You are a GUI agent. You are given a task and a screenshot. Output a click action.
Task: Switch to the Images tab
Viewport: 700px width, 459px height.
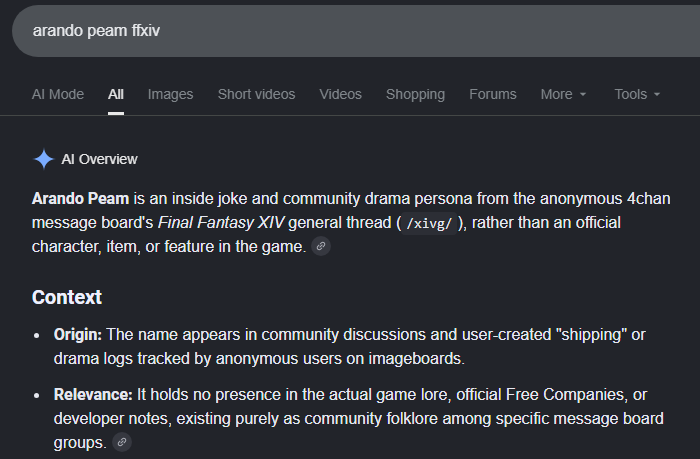(171, 94)
